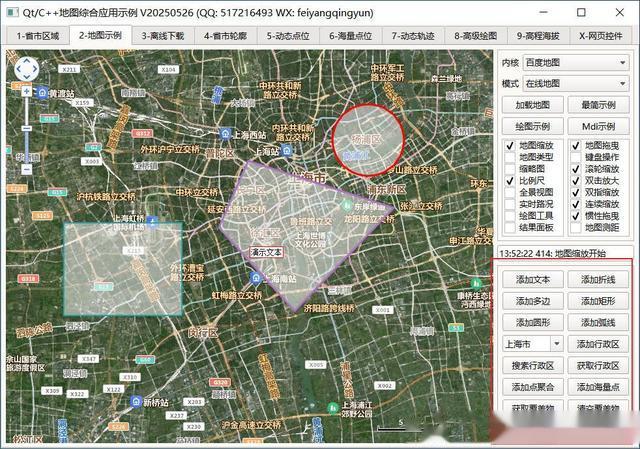Click the 东岸绿 park icon
This screenshot has height=449, width=640.
pyautogui.click(x=347, y=206)
